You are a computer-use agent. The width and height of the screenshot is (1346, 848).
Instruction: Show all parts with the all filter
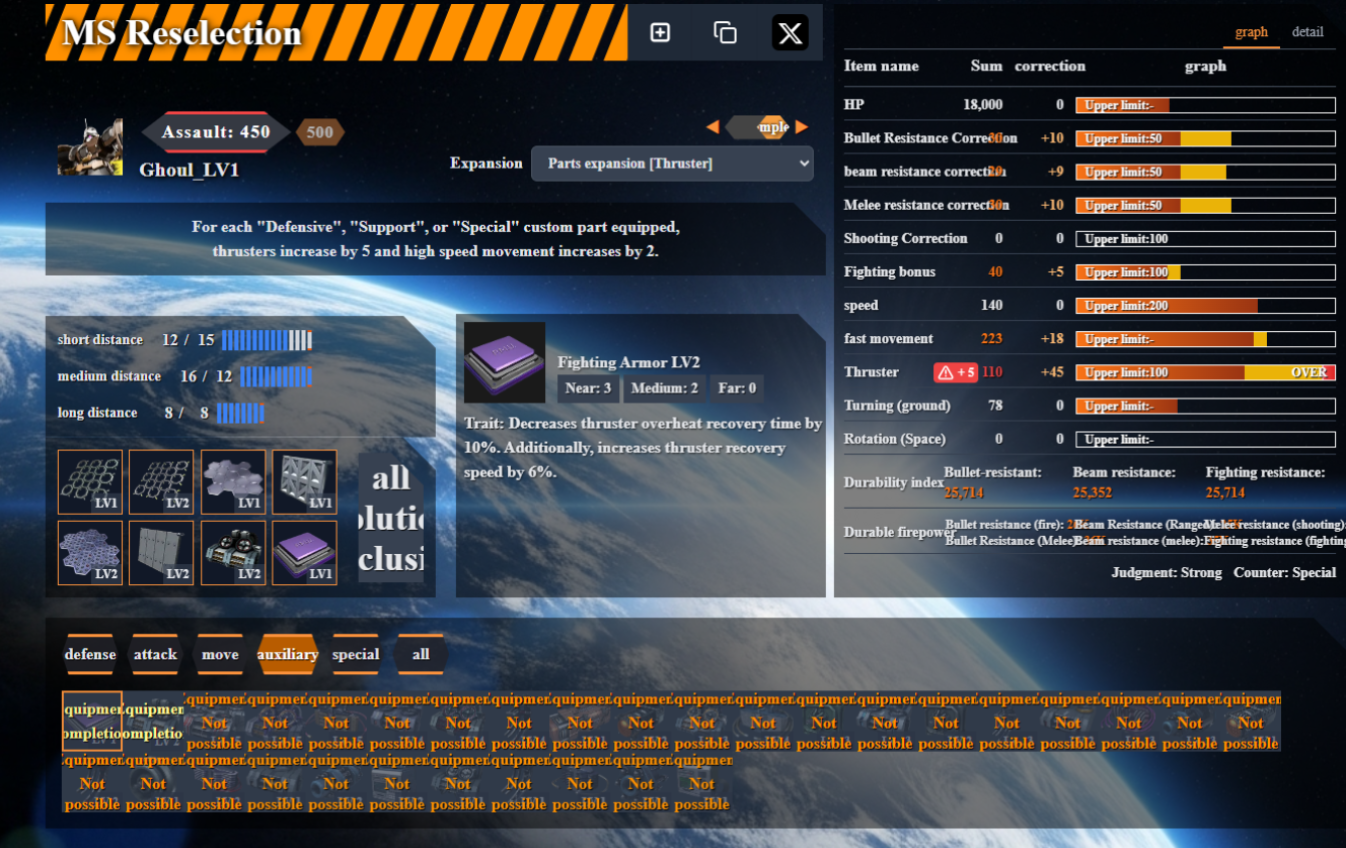tap(420, 655)
